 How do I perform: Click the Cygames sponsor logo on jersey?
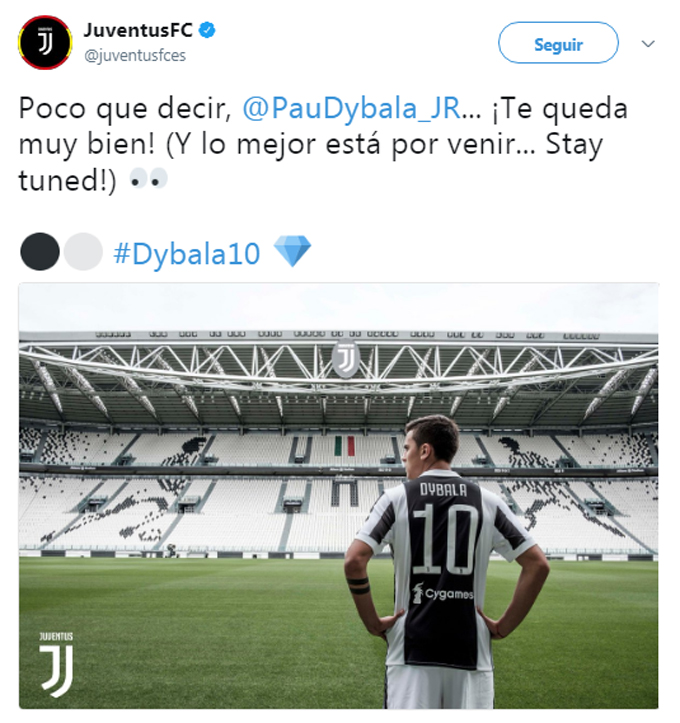(x=443, y=593)
